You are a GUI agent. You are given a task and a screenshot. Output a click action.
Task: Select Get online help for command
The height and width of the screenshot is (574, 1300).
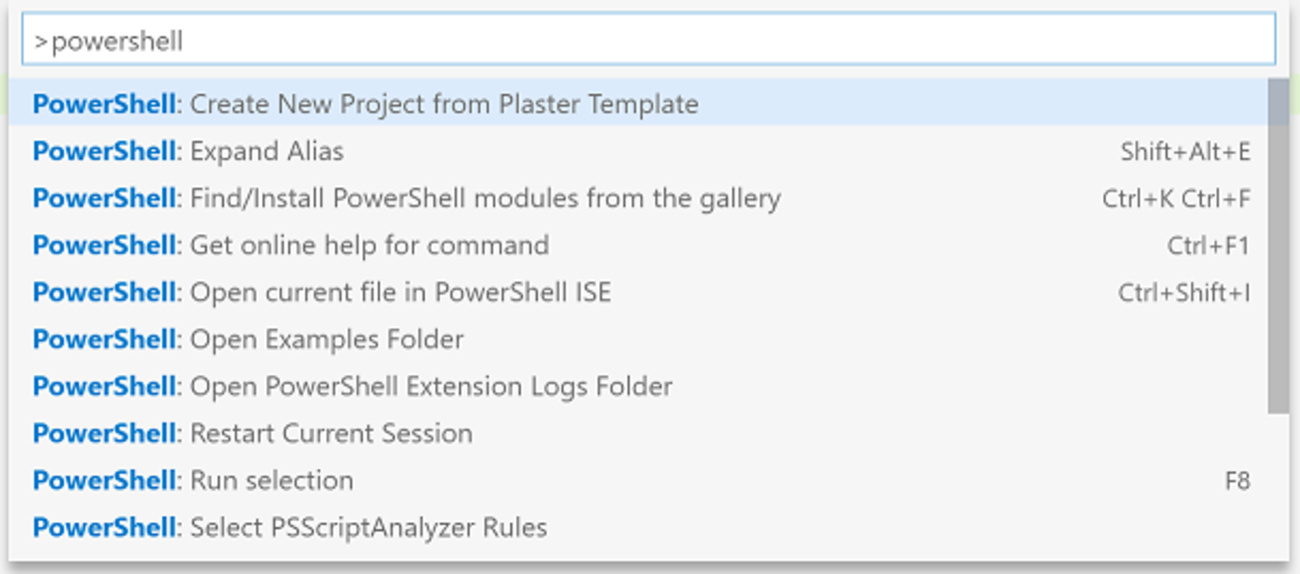(290, 245)
